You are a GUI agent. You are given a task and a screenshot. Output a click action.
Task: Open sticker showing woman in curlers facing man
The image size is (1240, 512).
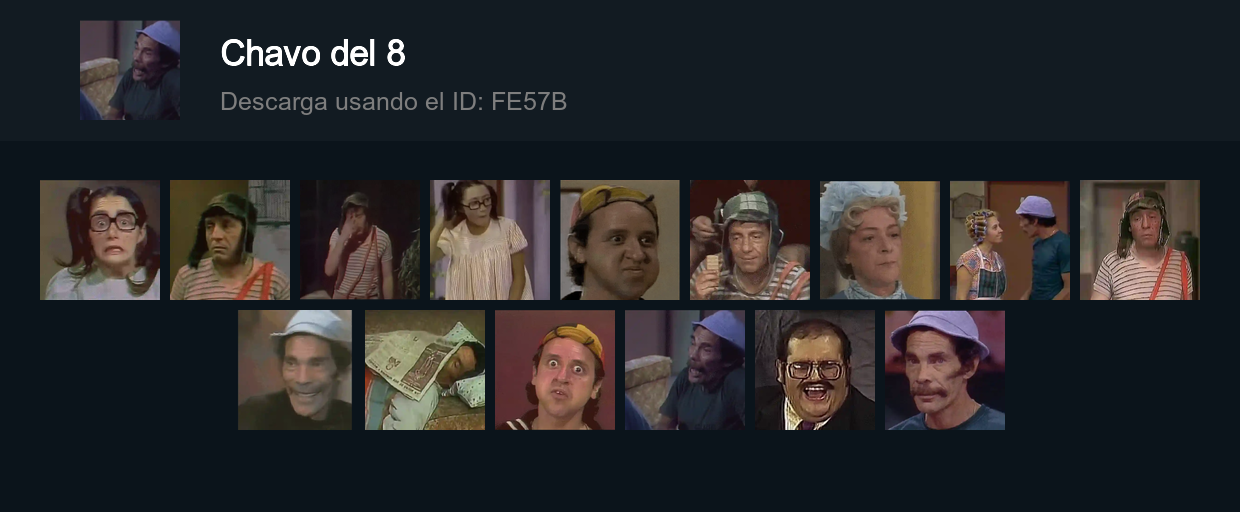[x=1010, y=240]
